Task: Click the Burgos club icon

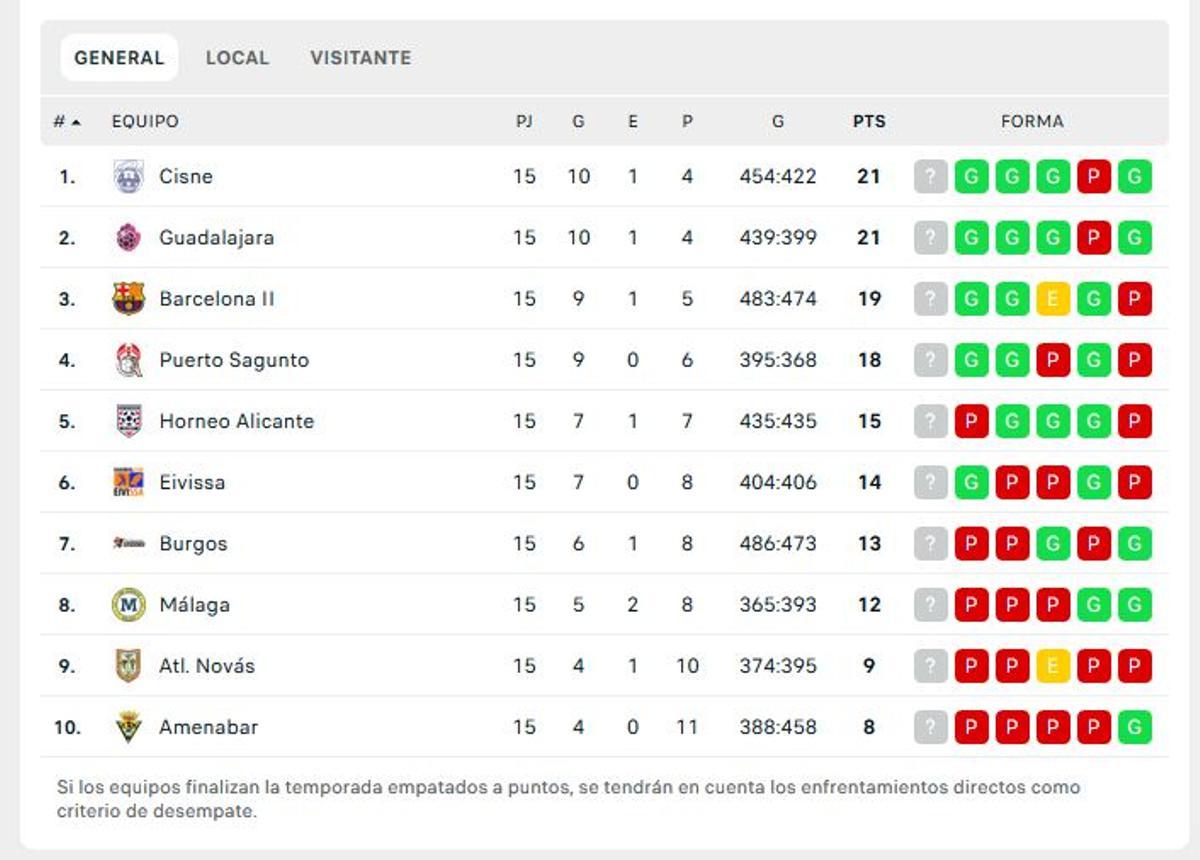Action: click(x=129, y=543)
